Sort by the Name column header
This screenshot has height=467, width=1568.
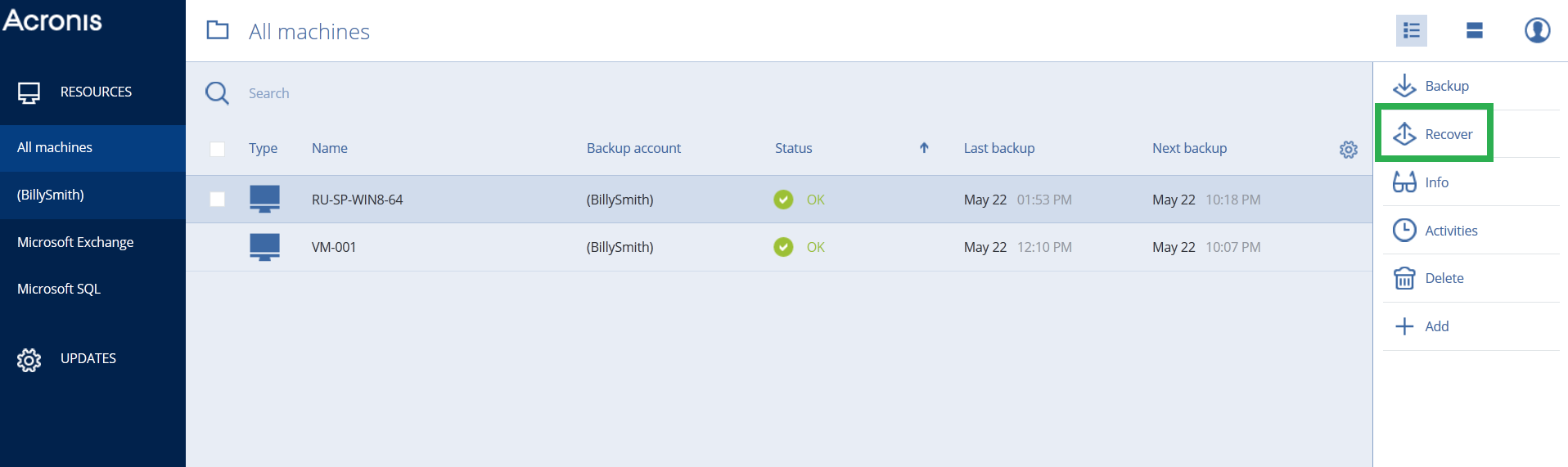329,148
